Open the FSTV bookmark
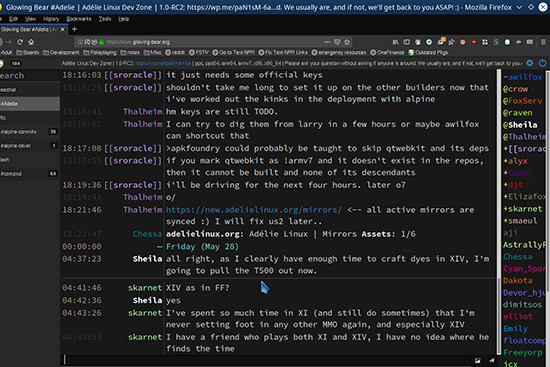The image size is (550, 367). 199,53
